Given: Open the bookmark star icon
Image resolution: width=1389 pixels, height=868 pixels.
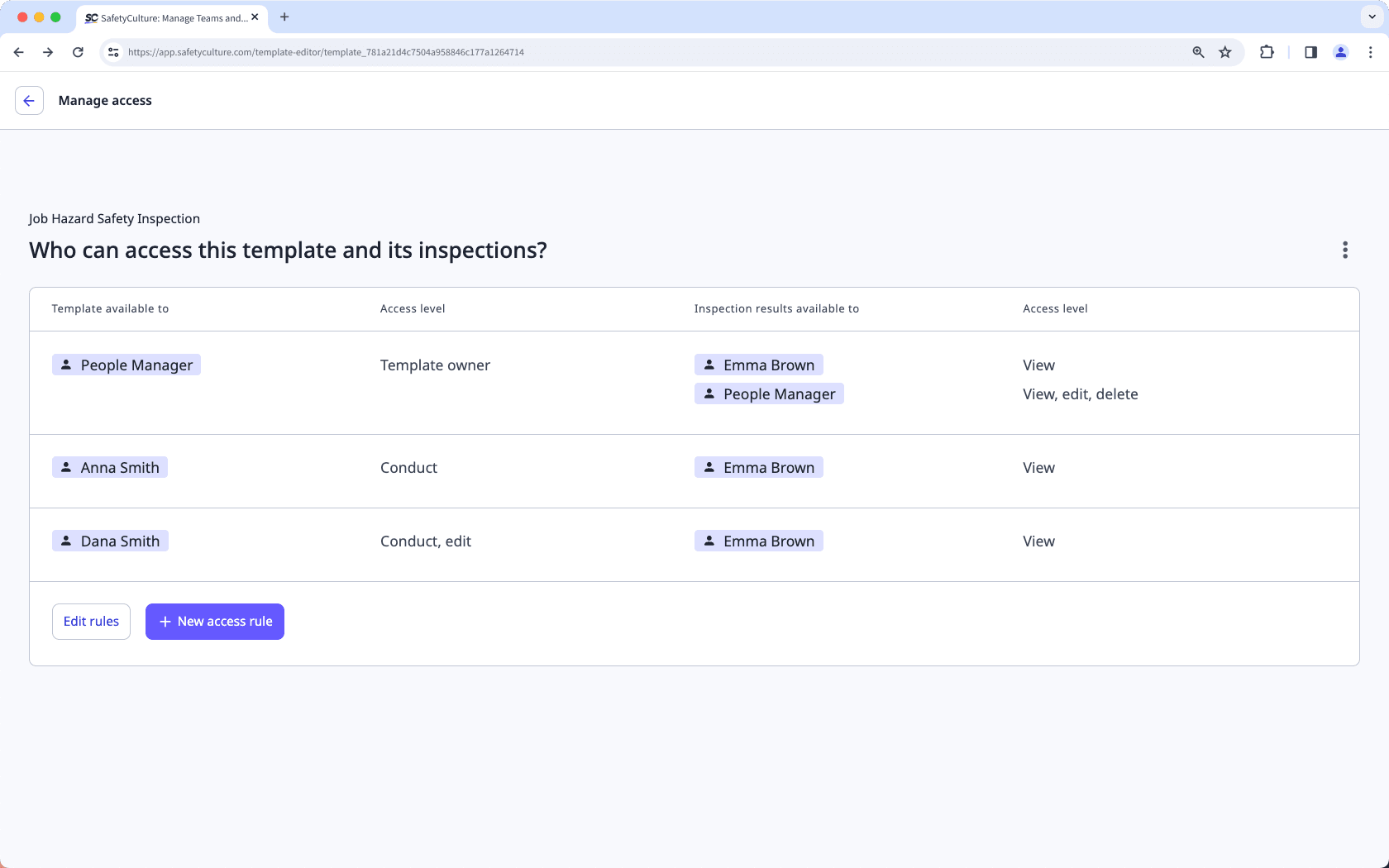Looking at the screenshot, I should [x=1224, y=52].
